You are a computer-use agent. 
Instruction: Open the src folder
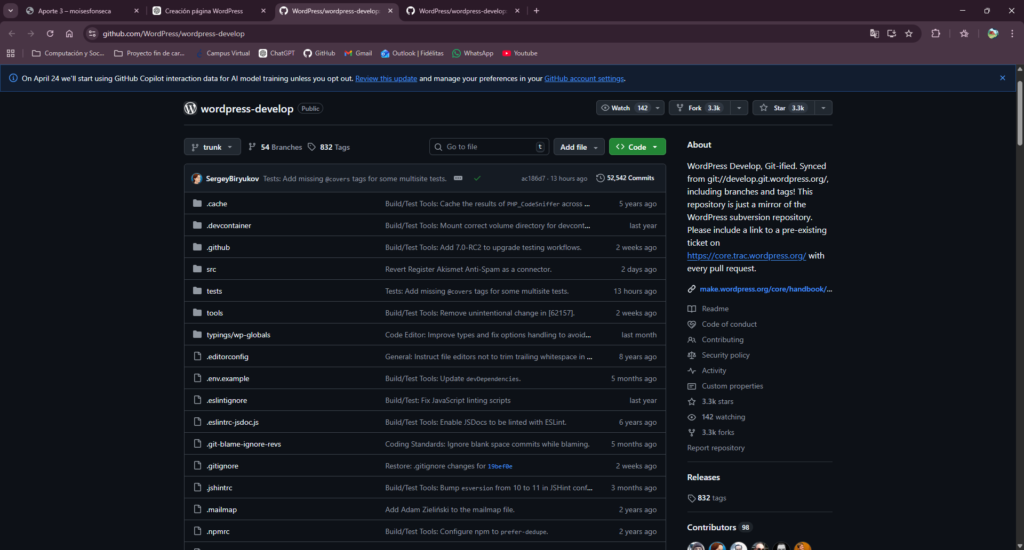(211, 269)
